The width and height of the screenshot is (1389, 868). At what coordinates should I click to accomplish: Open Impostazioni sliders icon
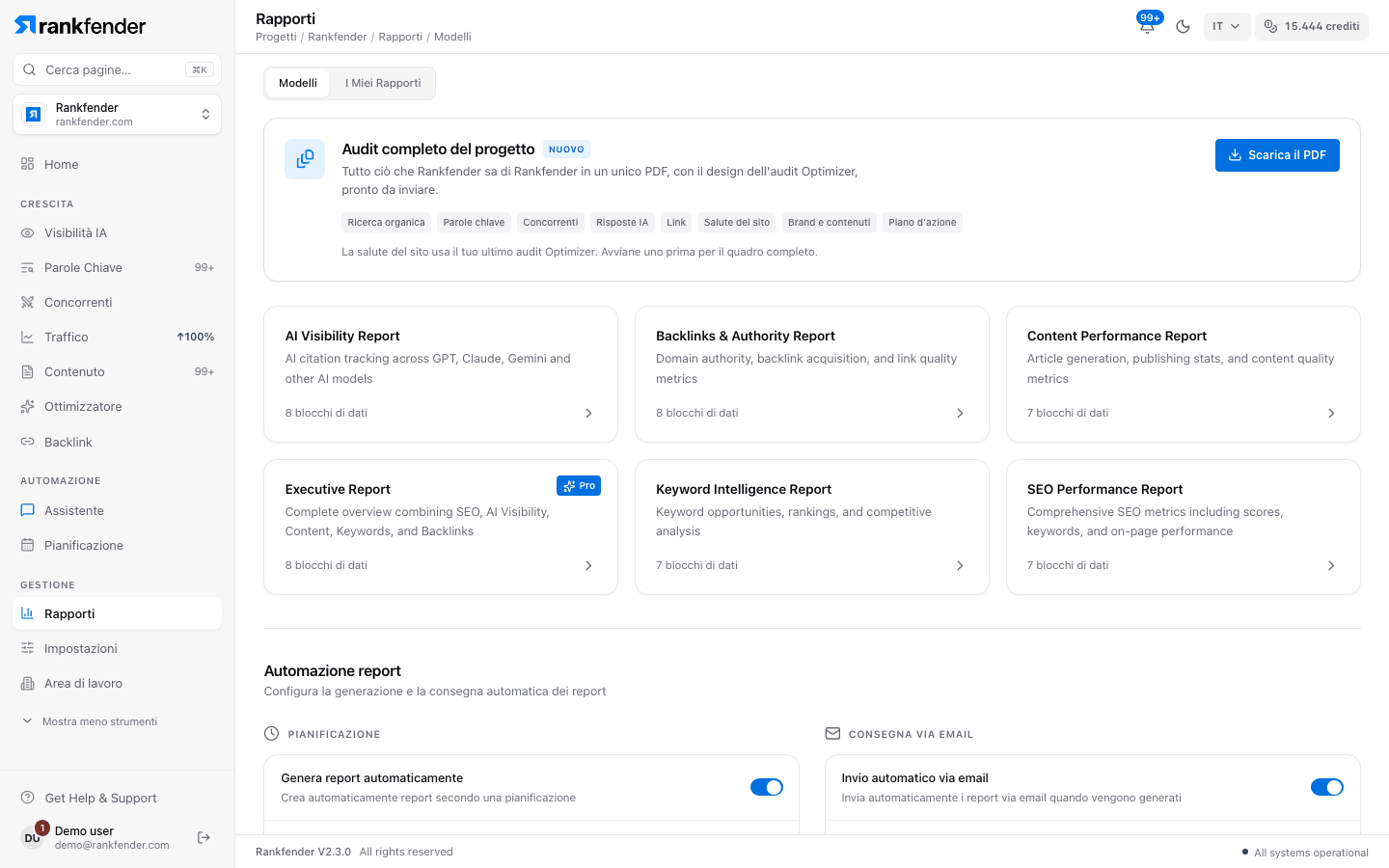point(27,648)
